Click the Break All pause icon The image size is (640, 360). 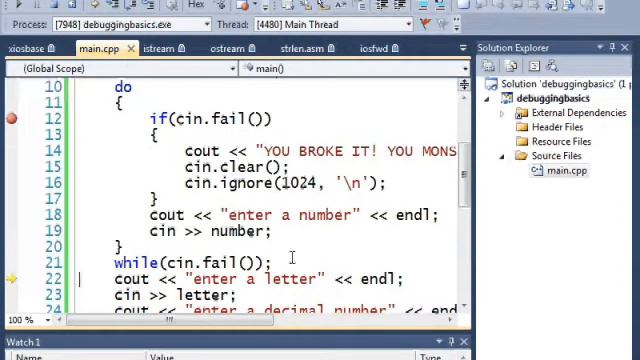[36, 4]
